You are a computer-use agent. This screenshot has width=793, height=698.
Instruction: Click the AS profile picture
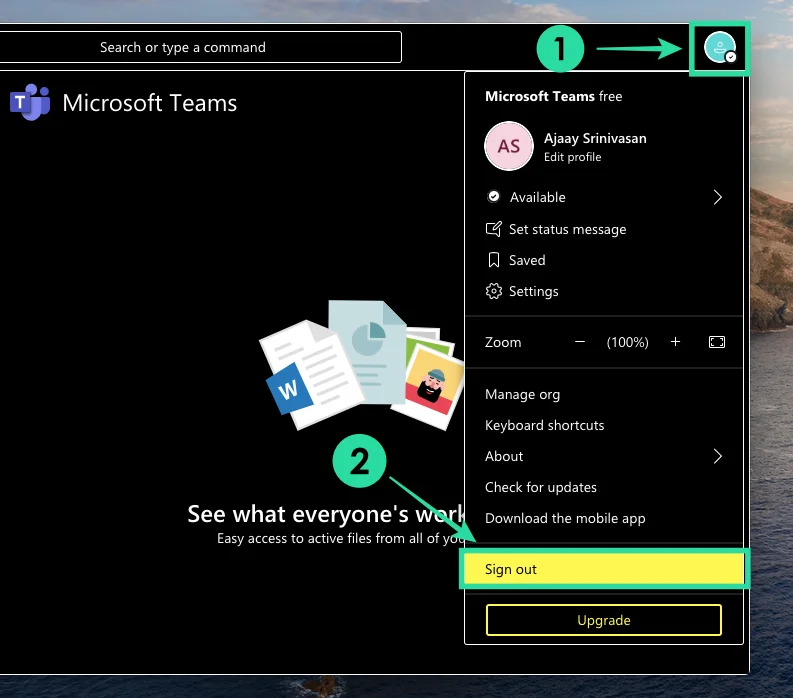[x=509, y=146]
